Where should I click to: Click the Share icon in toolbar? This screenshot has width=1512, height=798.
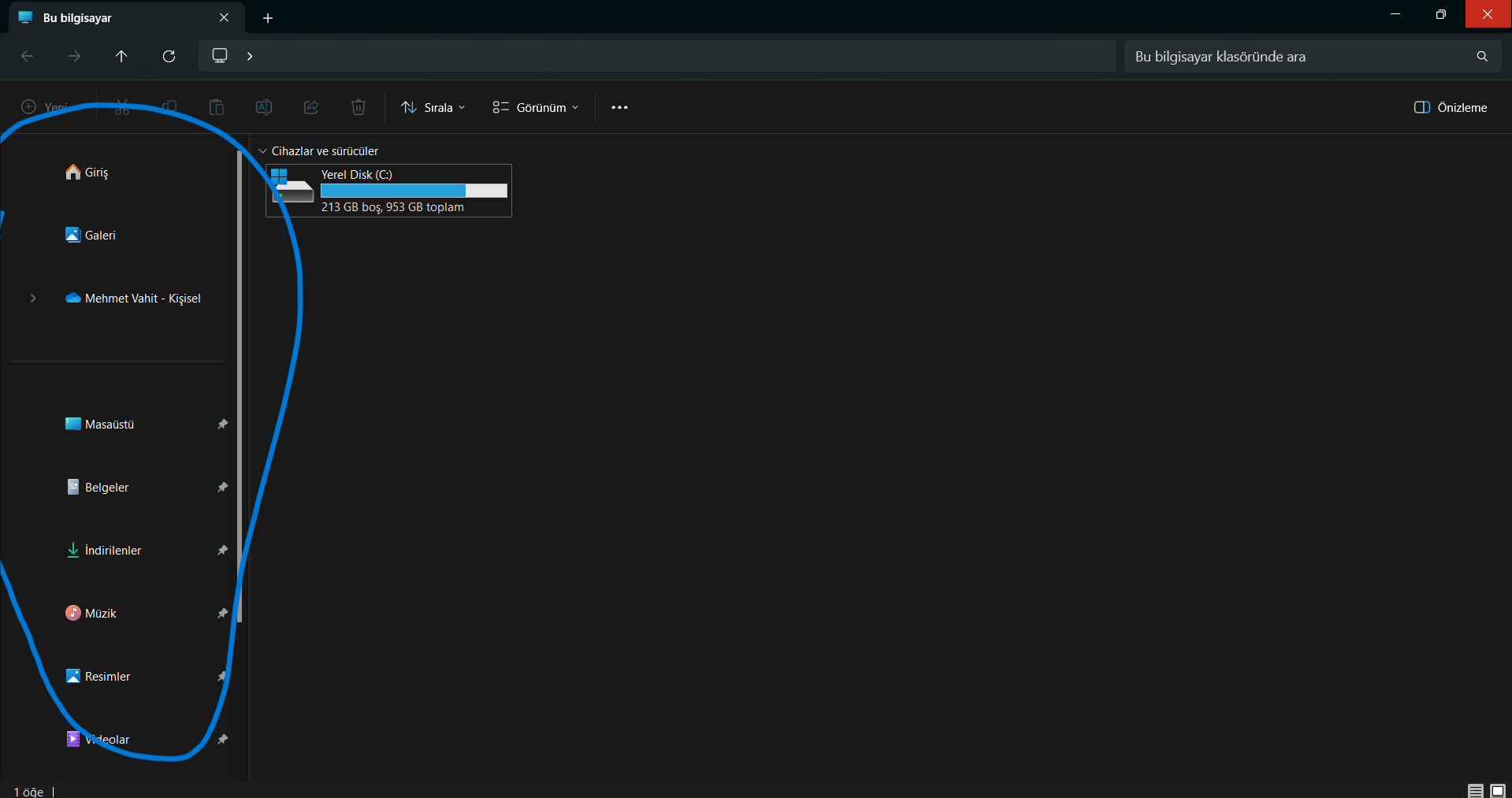[x=311, y=107]
